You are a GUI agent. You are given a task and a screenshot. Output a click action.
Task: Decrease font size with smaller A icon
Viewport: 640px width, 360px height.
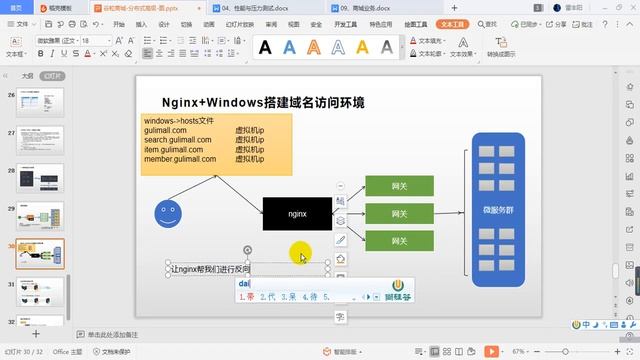click(131, 40)
